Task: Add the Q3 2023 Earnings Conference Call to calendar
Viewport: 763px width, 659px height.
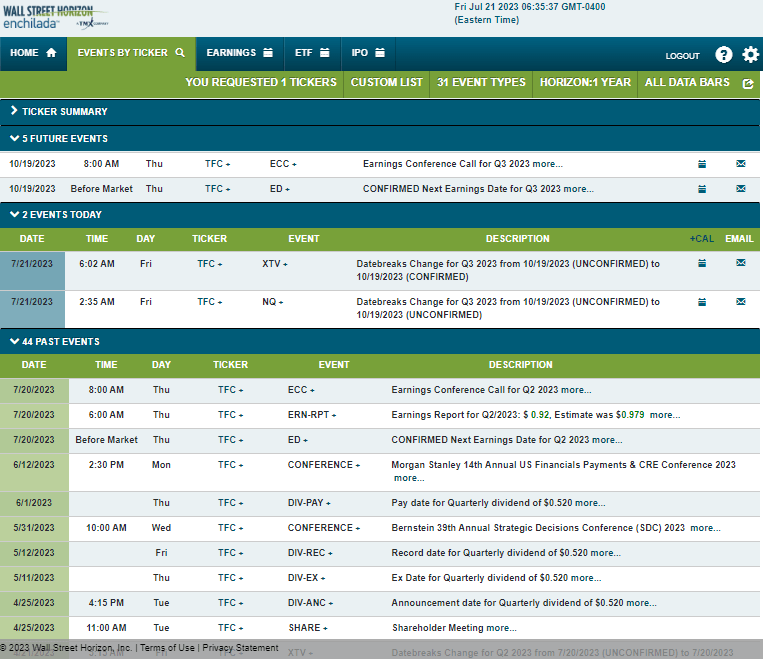Action: click(x=702, y=164)
